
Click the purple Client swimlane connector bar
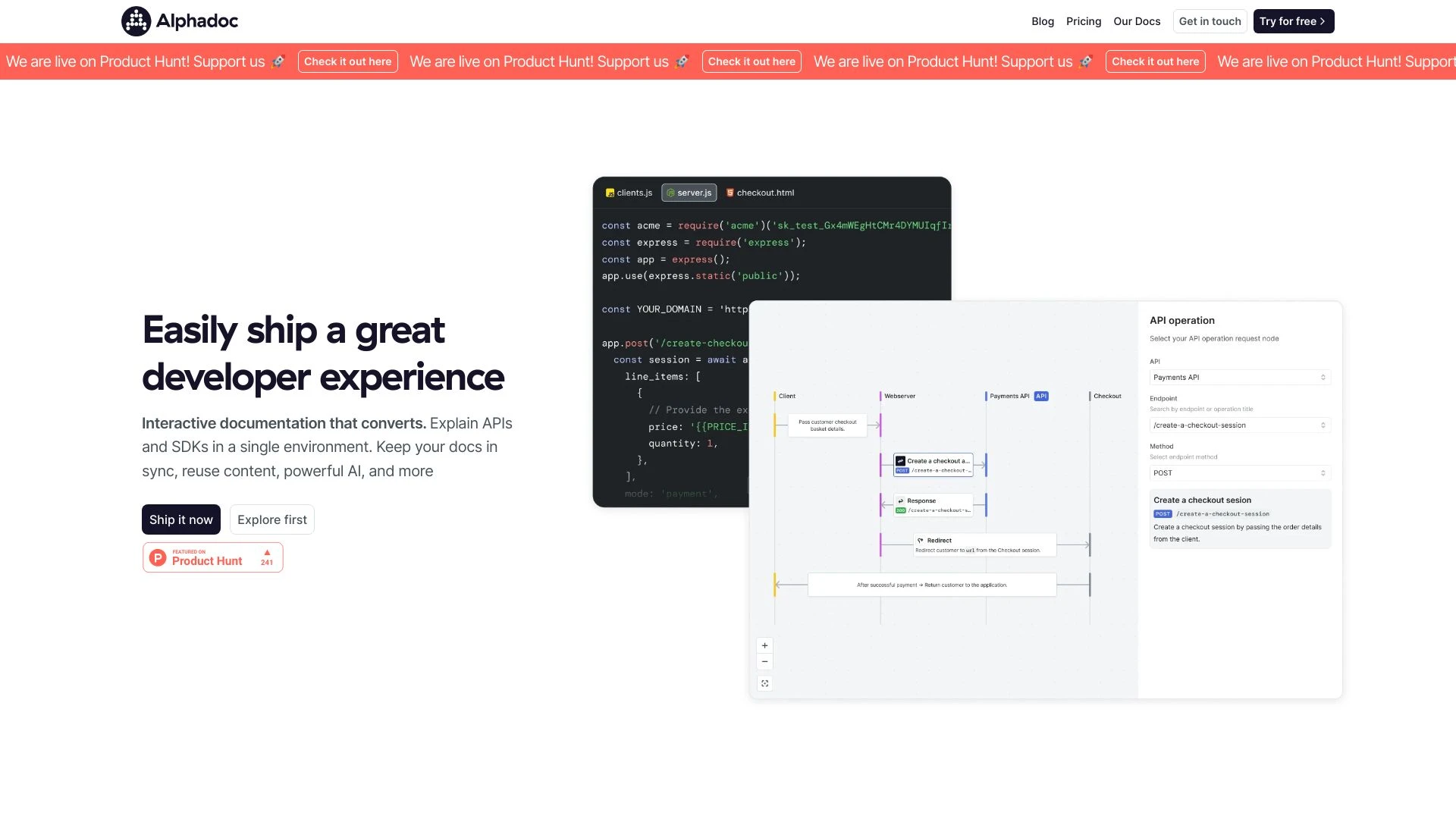coord(880,425)
